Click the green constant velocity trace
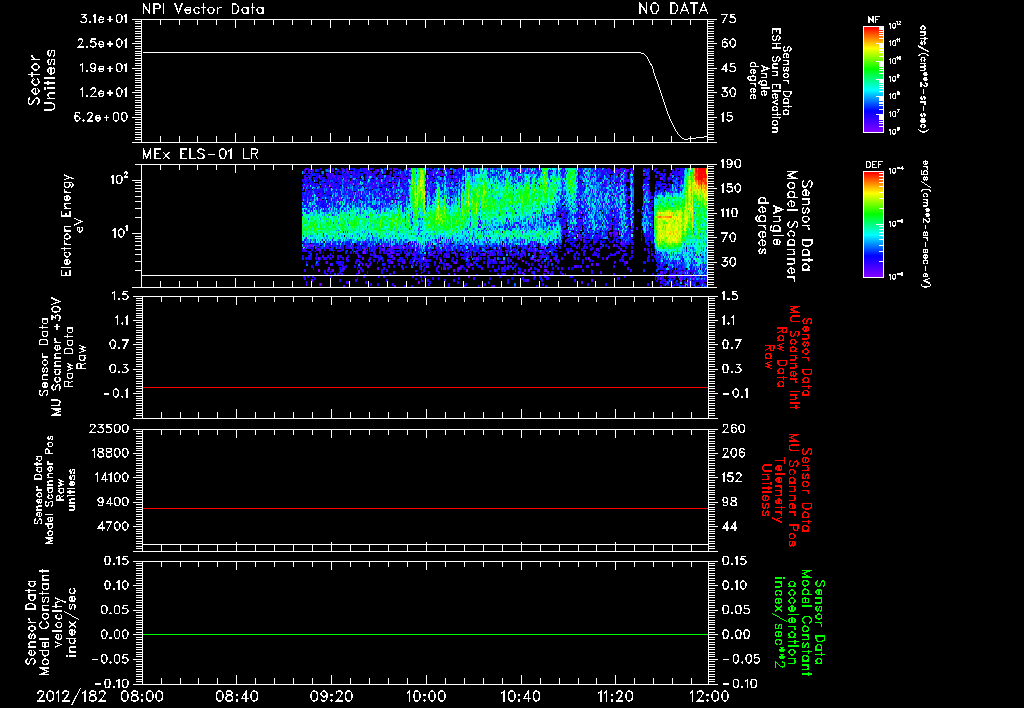The width and height of the screenshot is (1024, 708). [424, 634]
